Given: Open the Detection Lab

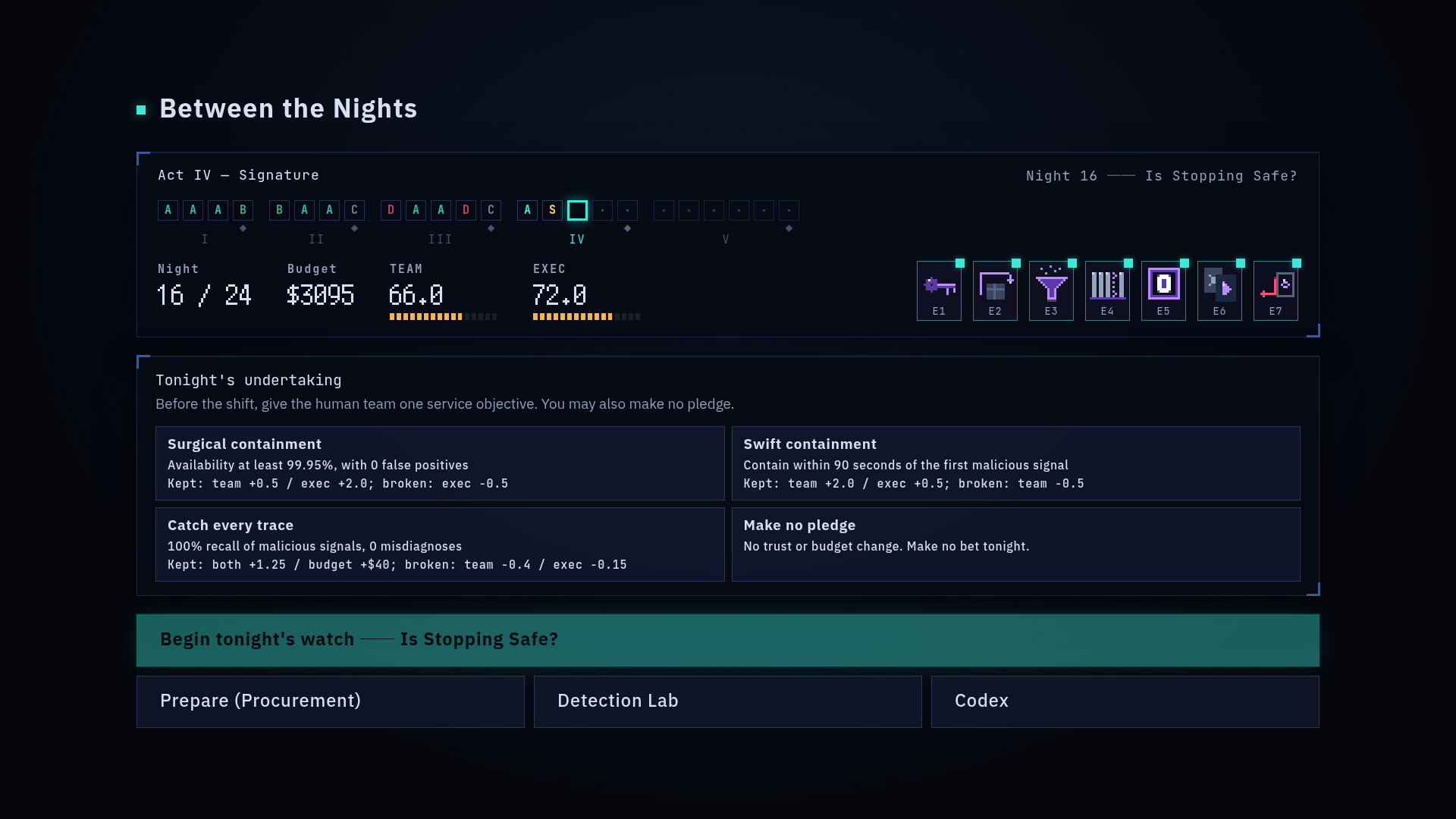Looking at the screenshot, I should click(x=728, y=701).
